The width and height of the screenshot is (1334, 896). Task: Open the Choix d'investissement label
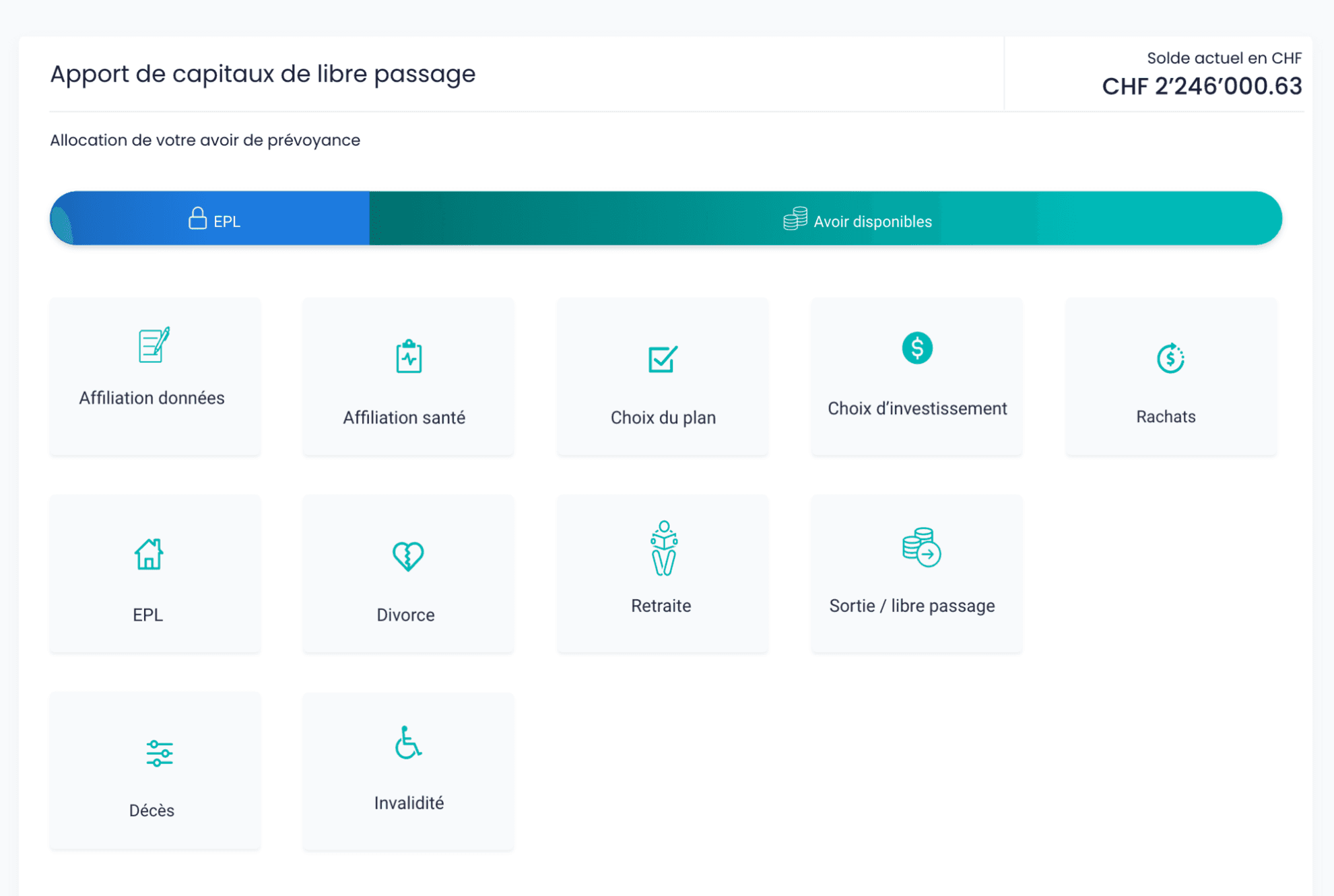coord(917,409)
